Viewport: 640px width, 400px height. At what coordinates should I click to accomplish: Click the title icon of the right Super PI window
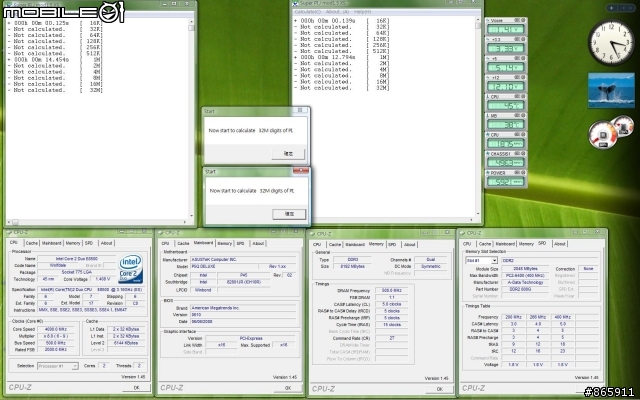point(296,4)
